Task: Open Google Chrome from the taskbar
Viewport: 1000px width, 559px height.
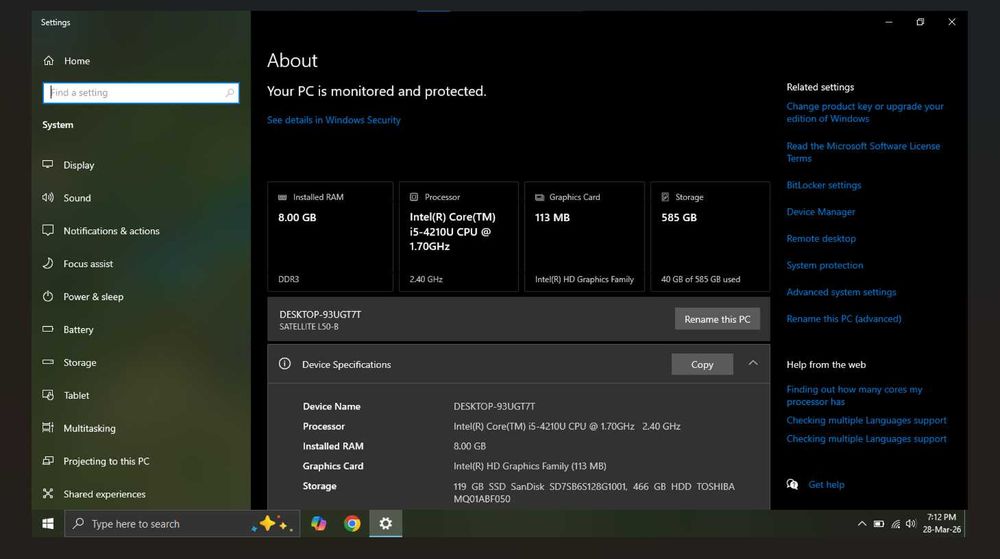Action: [x=352, y=524]
